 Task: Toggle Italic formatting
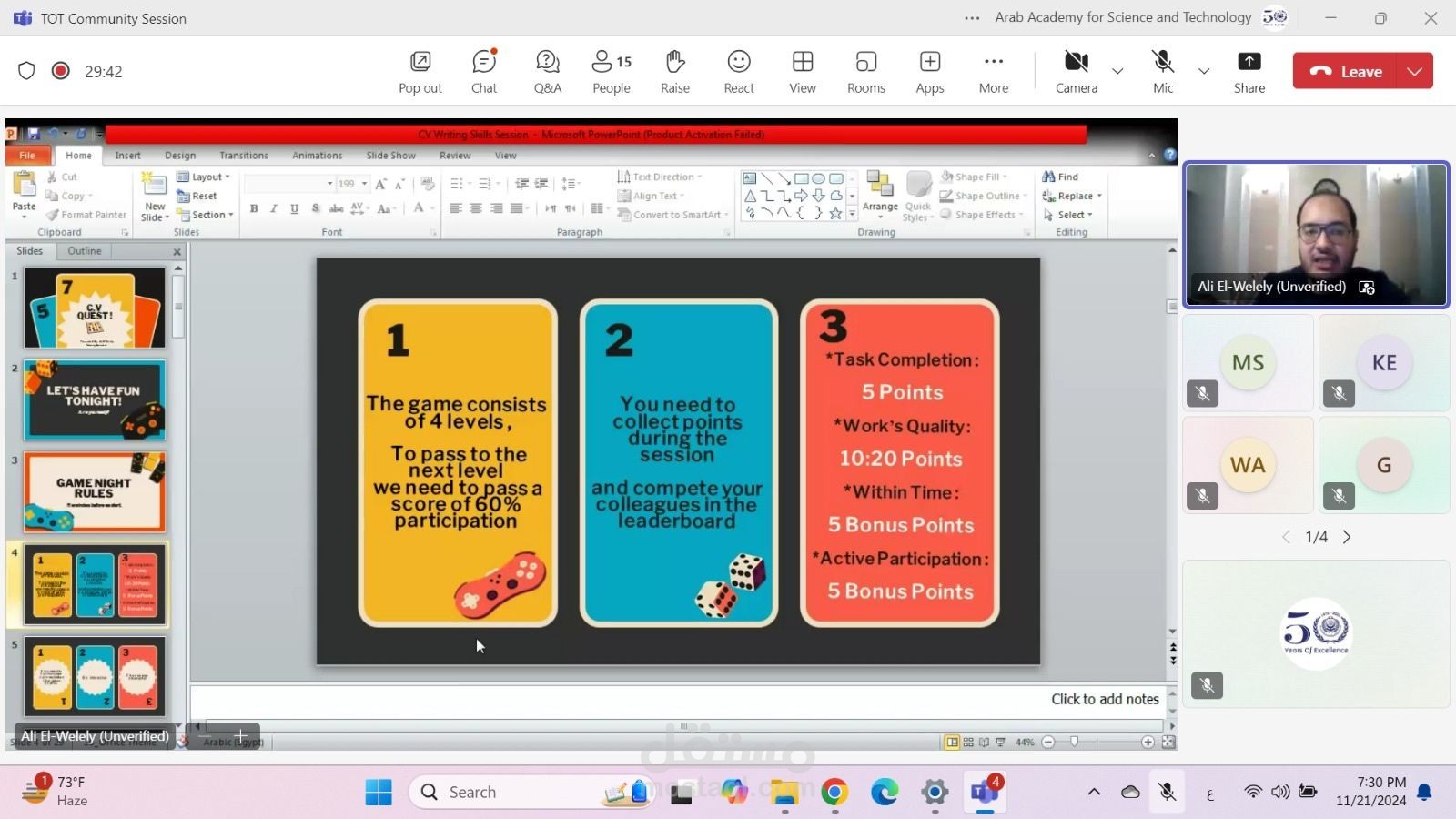click(x=274, y=208)
